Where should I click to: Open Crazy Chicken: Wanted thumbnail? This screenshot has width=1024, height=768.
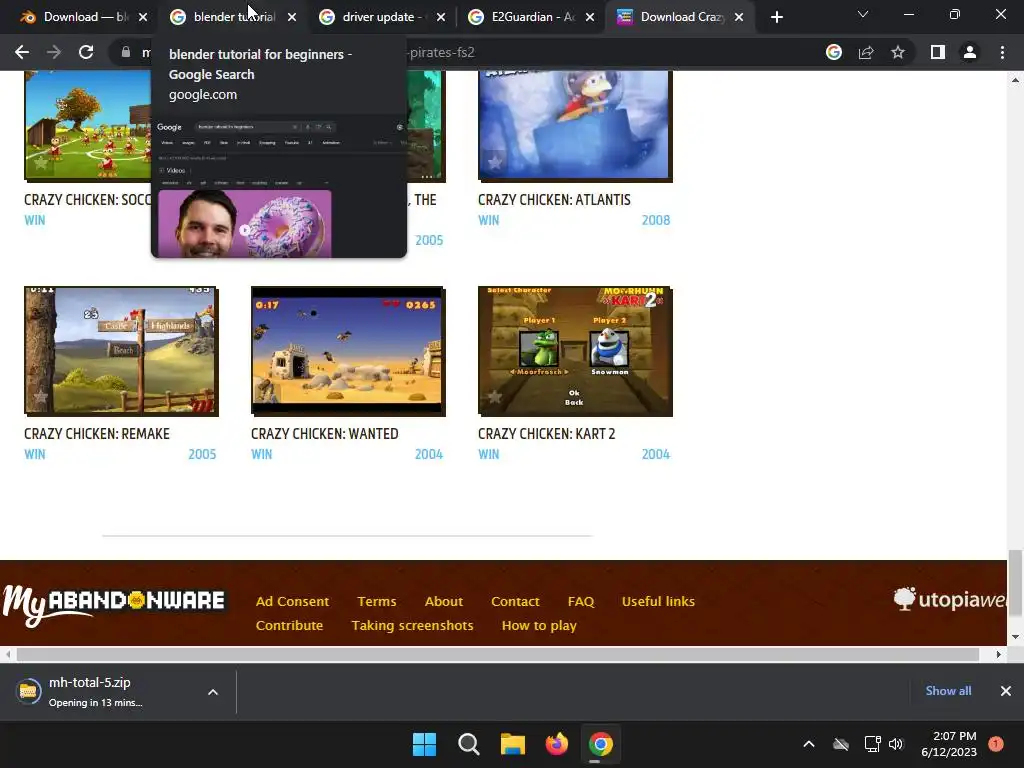[x=348, y=351]
